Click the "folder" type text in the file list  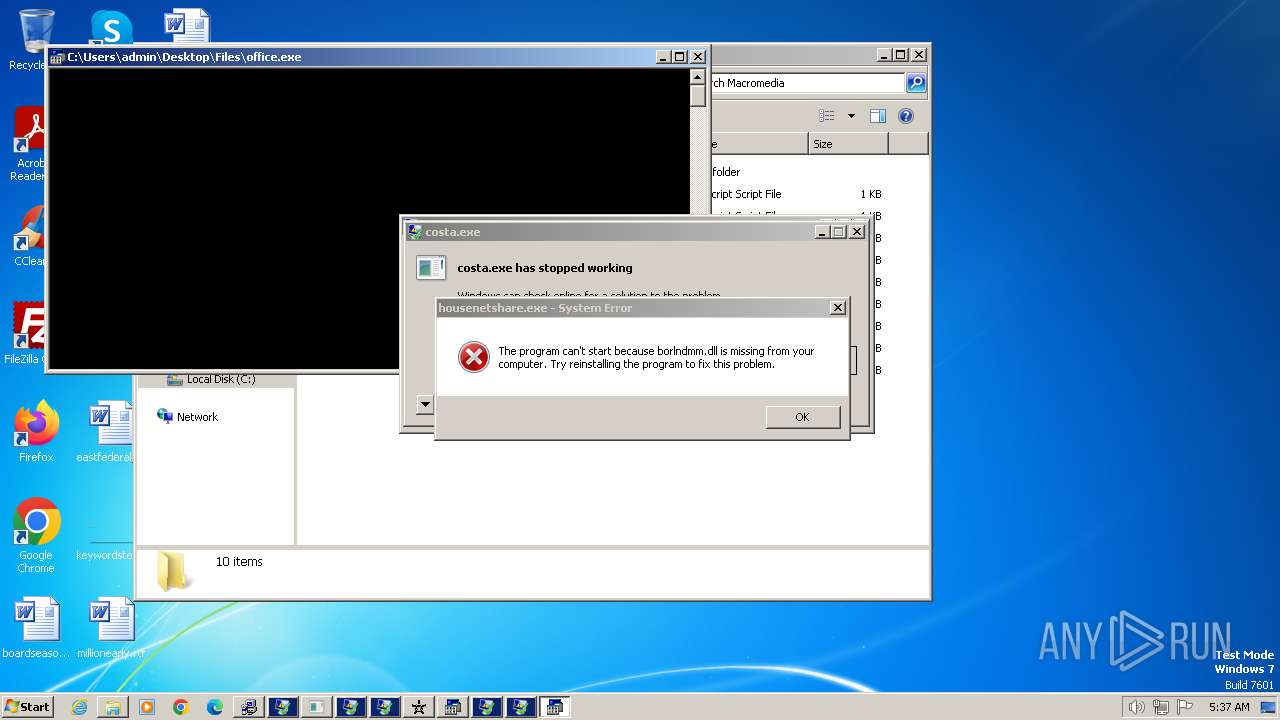pos(726,172)
